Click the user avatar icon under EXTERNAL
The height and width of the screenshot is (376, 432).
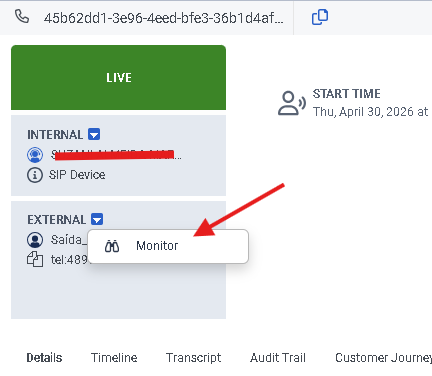pyautogui.click(x=35, y=240)
